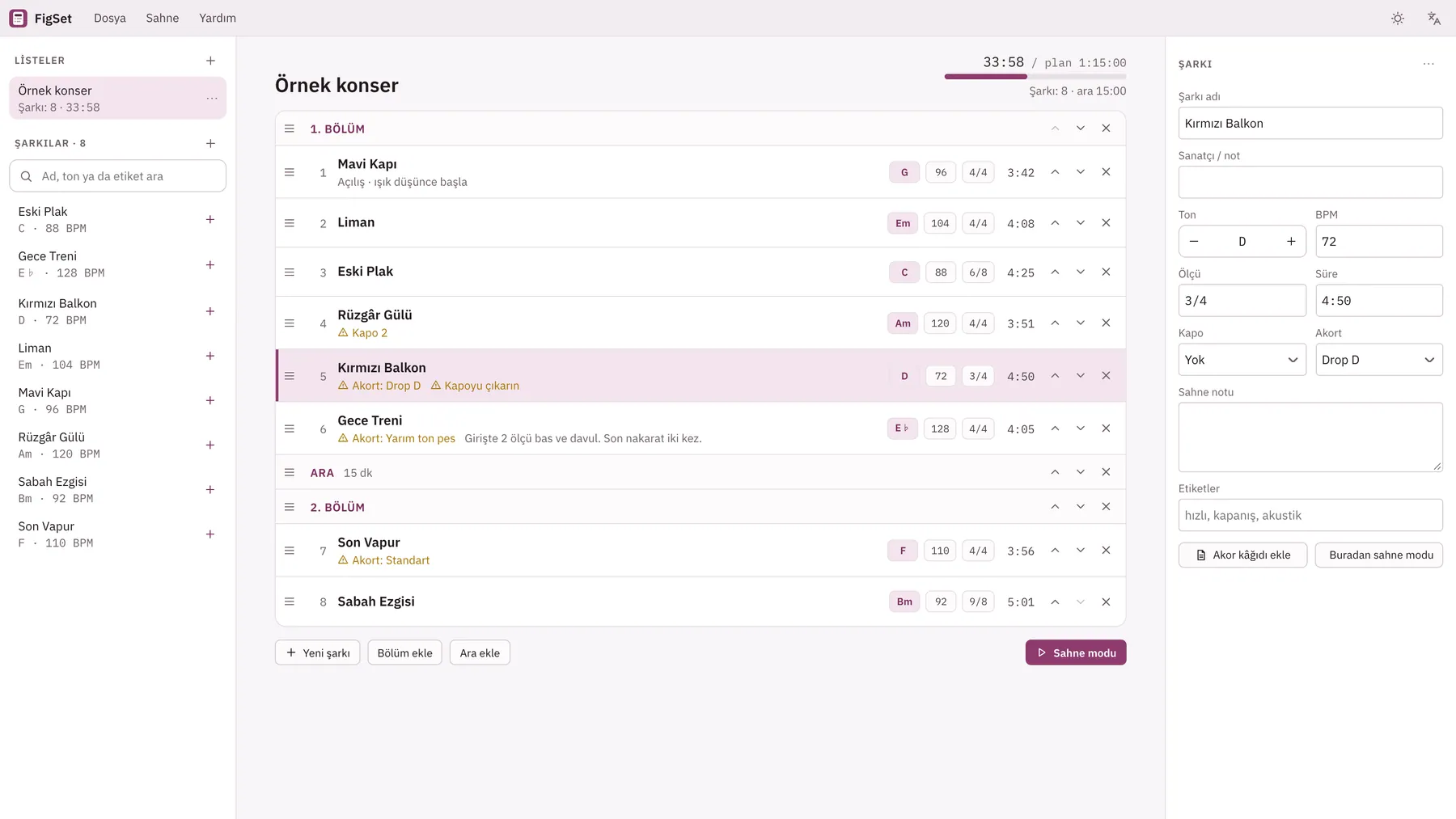Focus the song search field
Viewport: 1456px width, 819px height.
coord(117,175)
